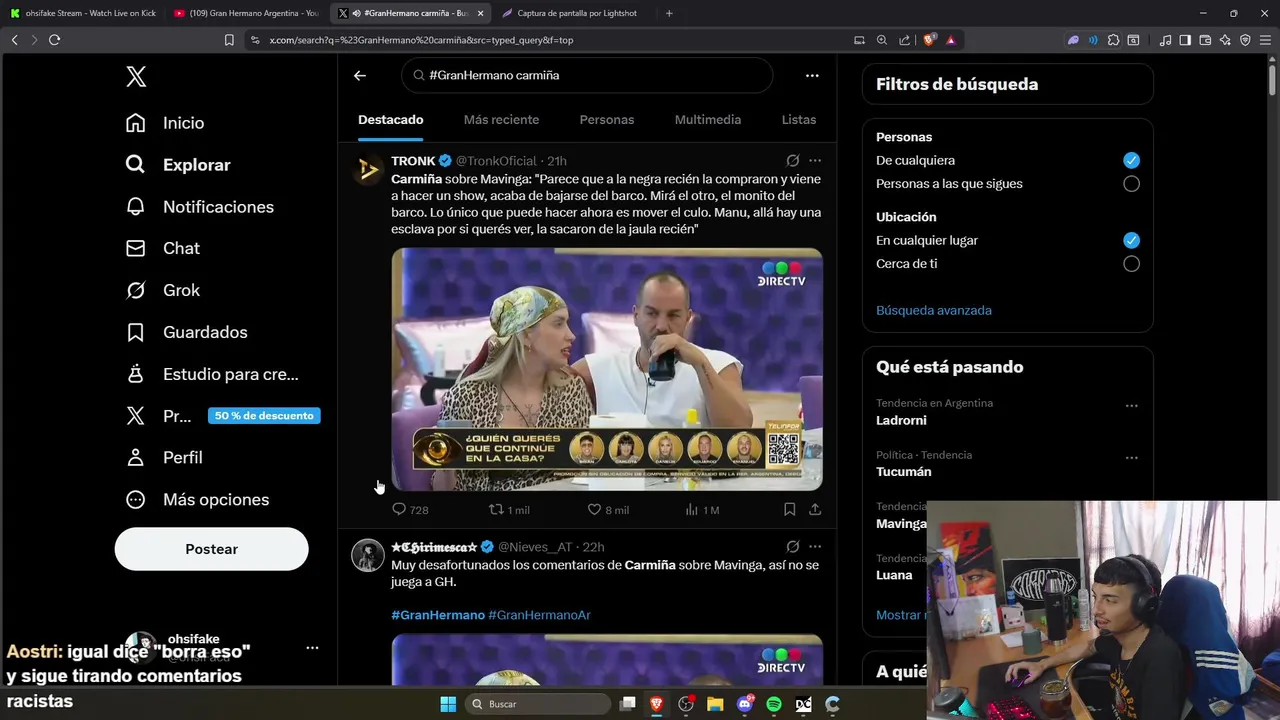Switch to Listas tab
This screenshot has height=720, width=1280.
click(x=799, y=119)
